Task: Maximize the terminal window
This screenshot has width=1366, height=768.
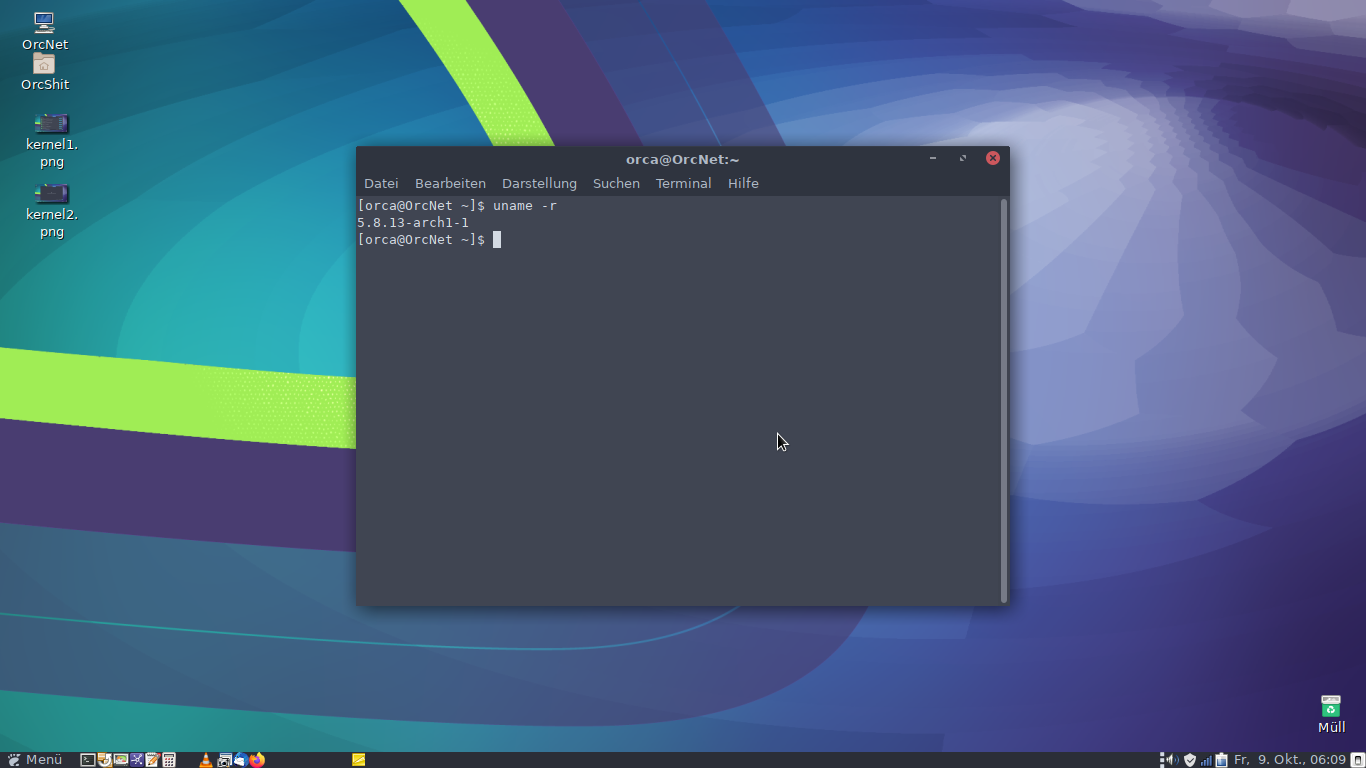Action: coord(963,158)
